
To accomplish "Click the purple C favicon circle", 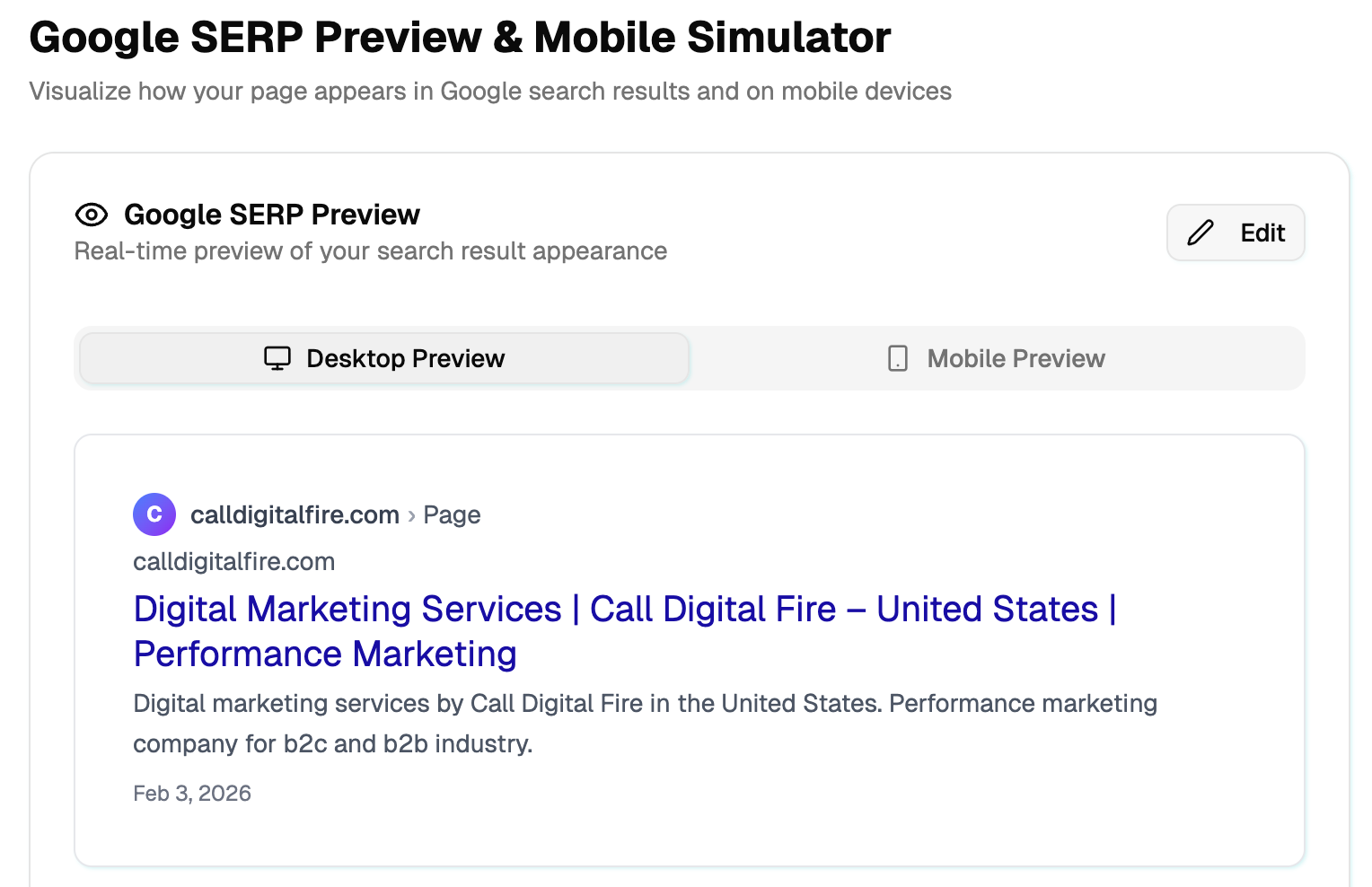I will pos(154,514).
